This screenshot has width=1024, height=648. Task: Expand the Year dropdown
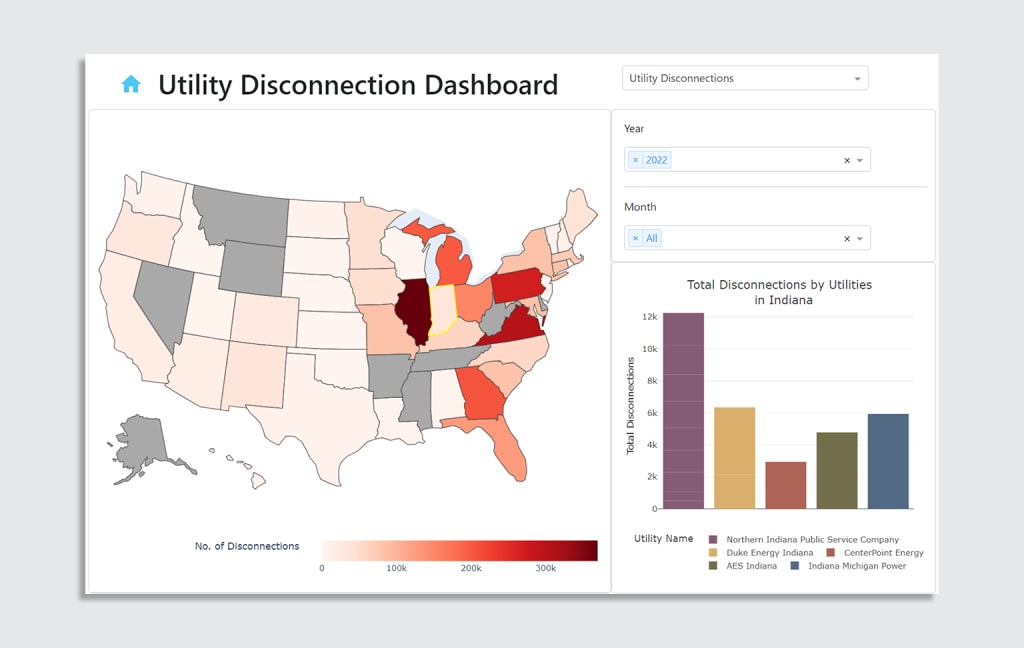[860, 159]
